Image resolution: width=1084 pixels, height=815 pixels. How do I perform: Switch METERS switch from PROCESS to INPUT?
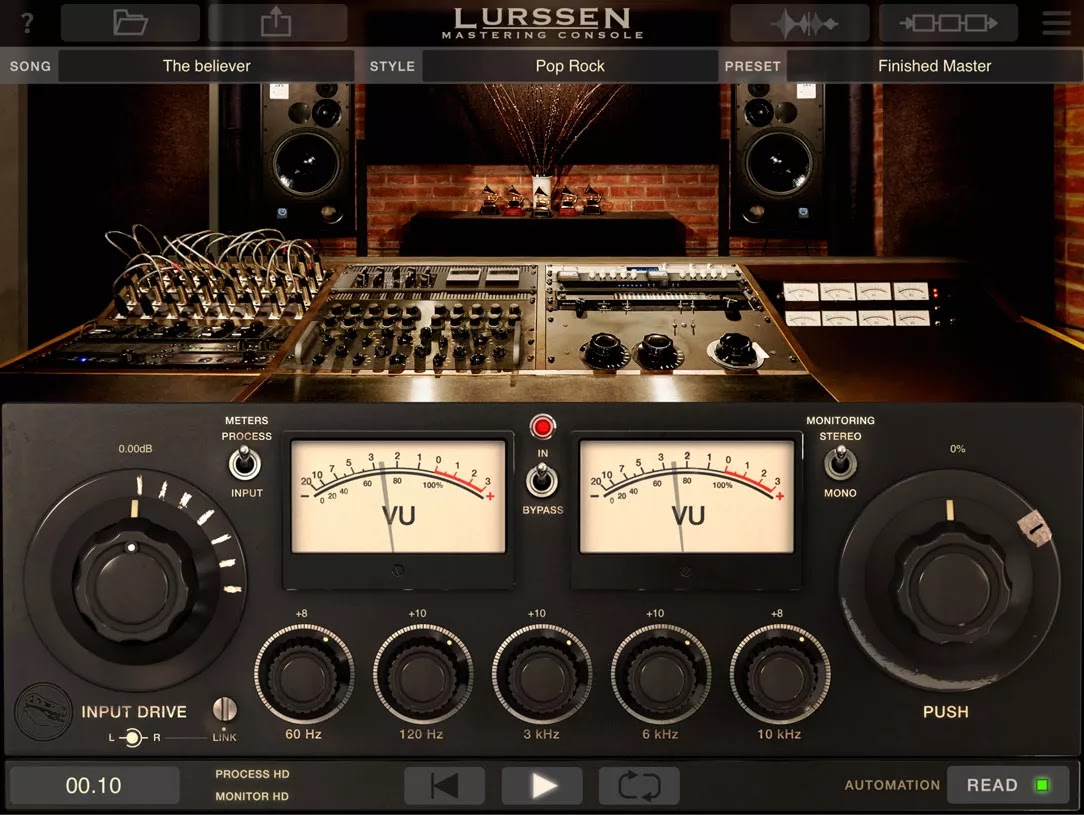(x=246, y=463)
